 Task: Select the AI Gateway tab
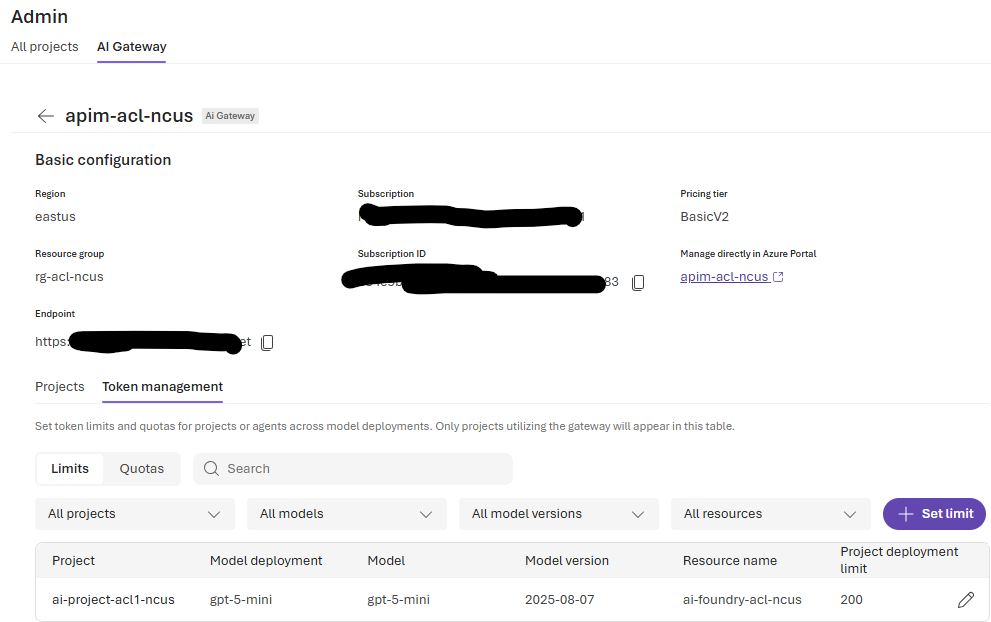[131, 47]
